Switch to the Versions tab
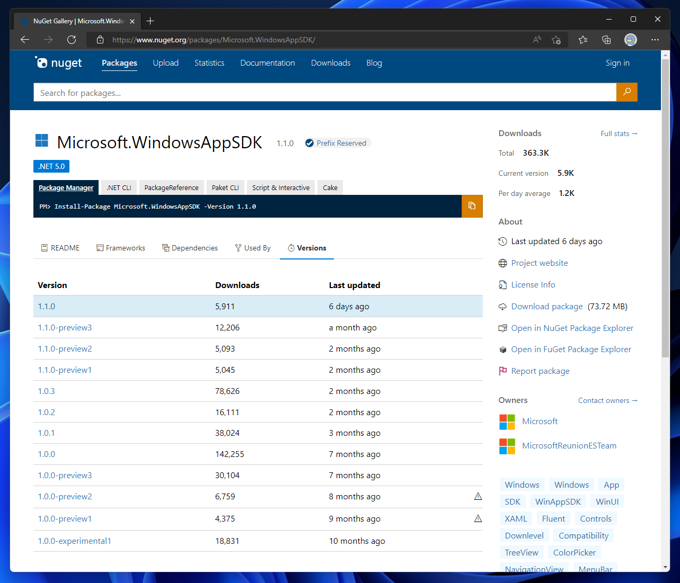680x583 pixels. (307, 248)
